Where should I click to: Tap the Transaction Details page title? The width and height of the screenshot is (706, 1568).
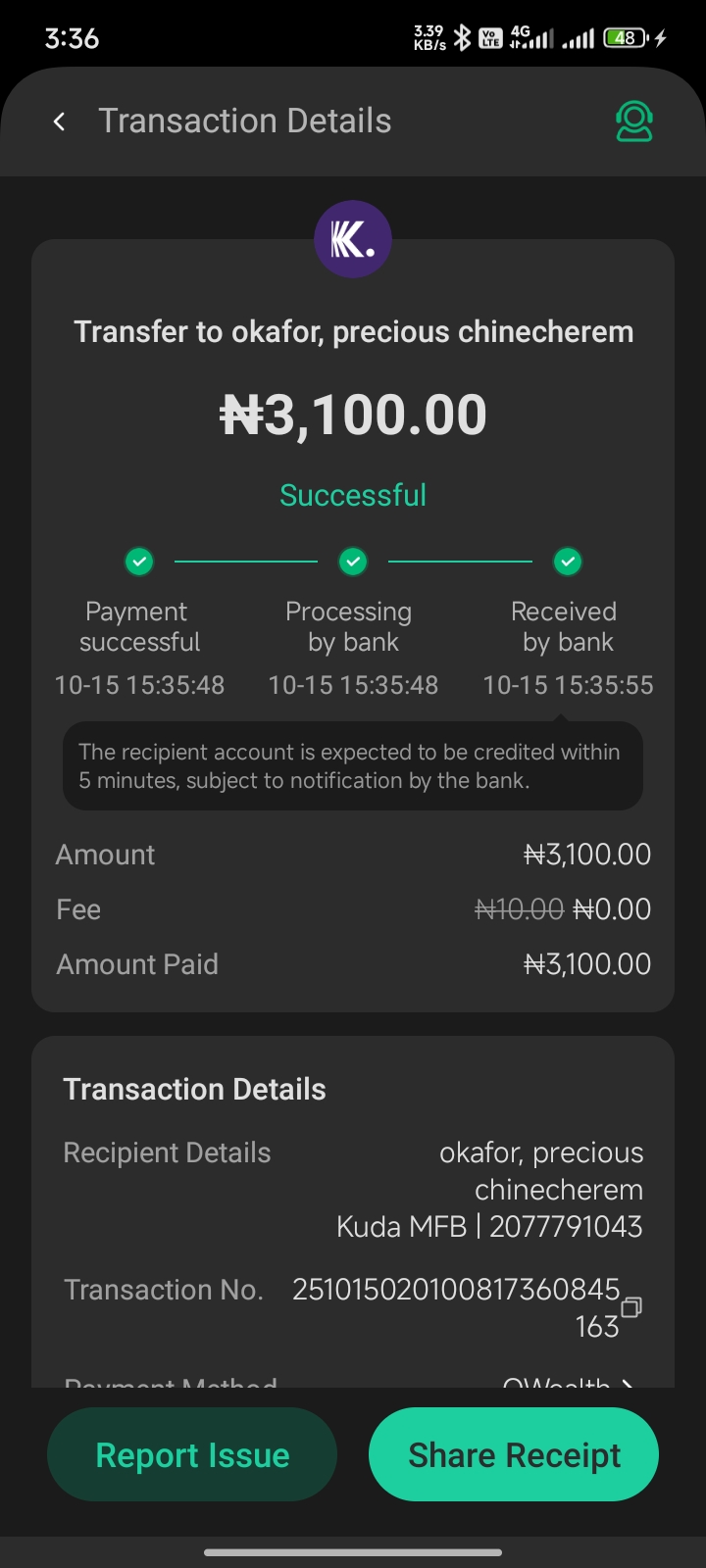[245, 122]
